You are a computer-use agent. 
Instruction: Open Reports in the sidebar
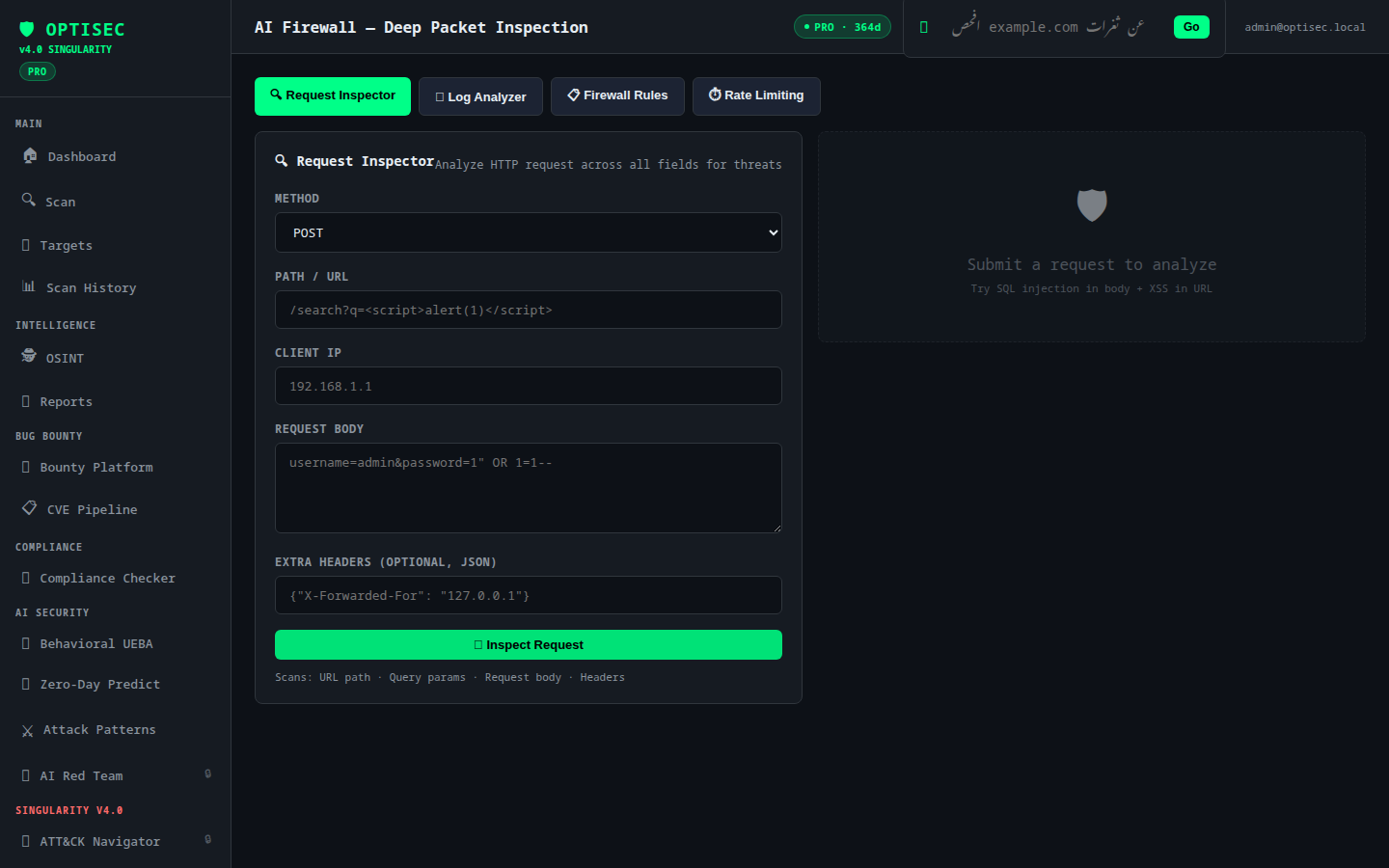coord(116,401)
